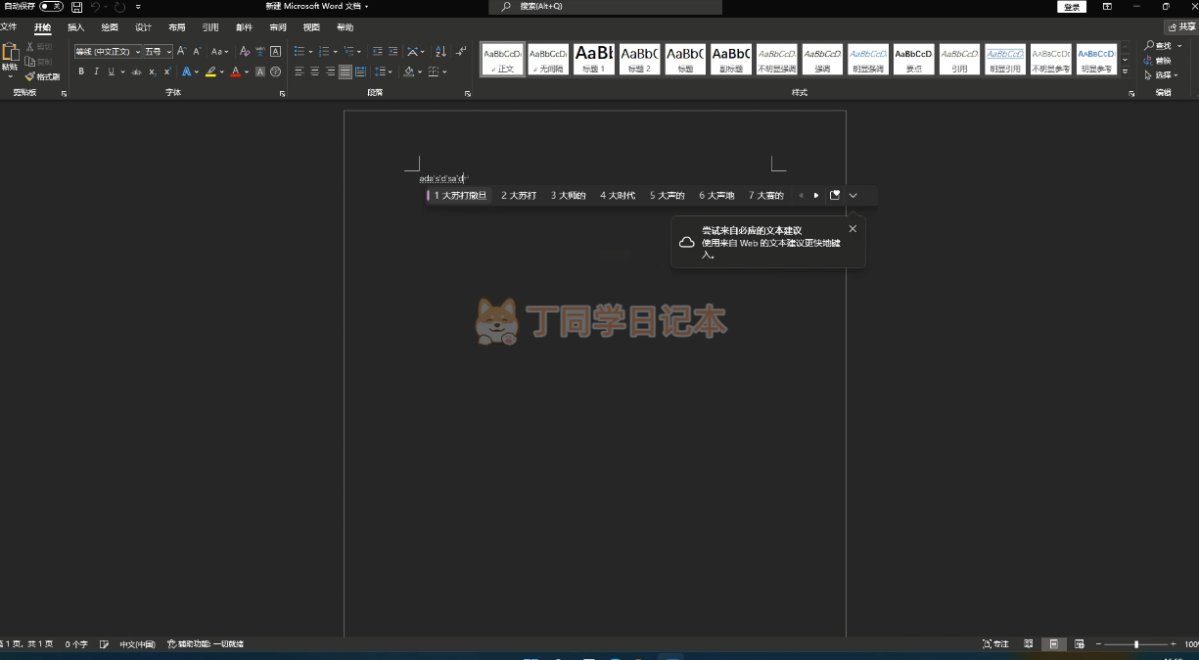Click the text highlight color pen icon
This screenshot has height=660, width=1199.
coord(211,72)
